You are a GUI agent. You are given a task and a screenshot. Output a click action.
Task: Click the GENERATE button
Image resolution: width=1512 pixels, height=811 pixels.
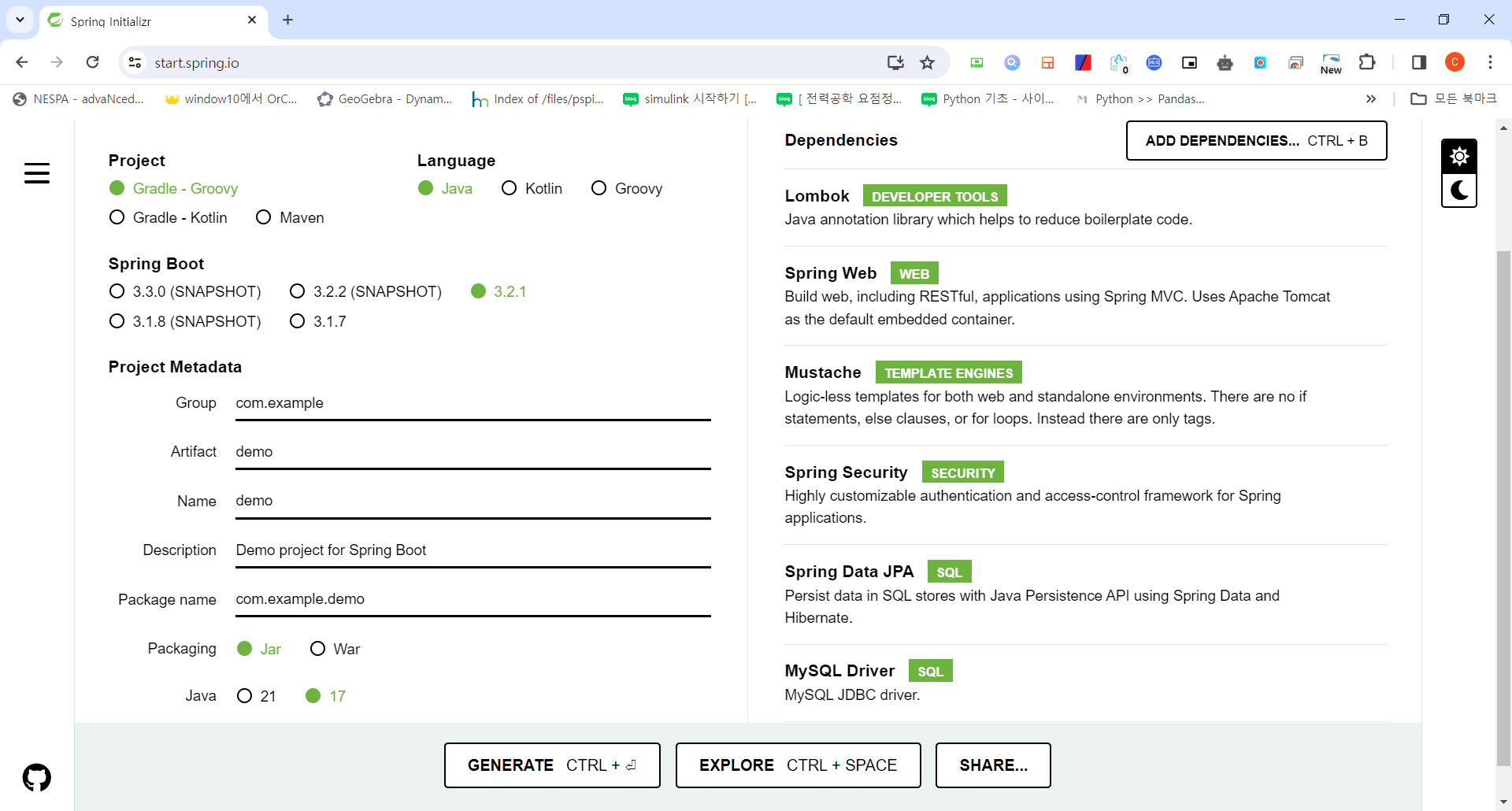[552, 765]
